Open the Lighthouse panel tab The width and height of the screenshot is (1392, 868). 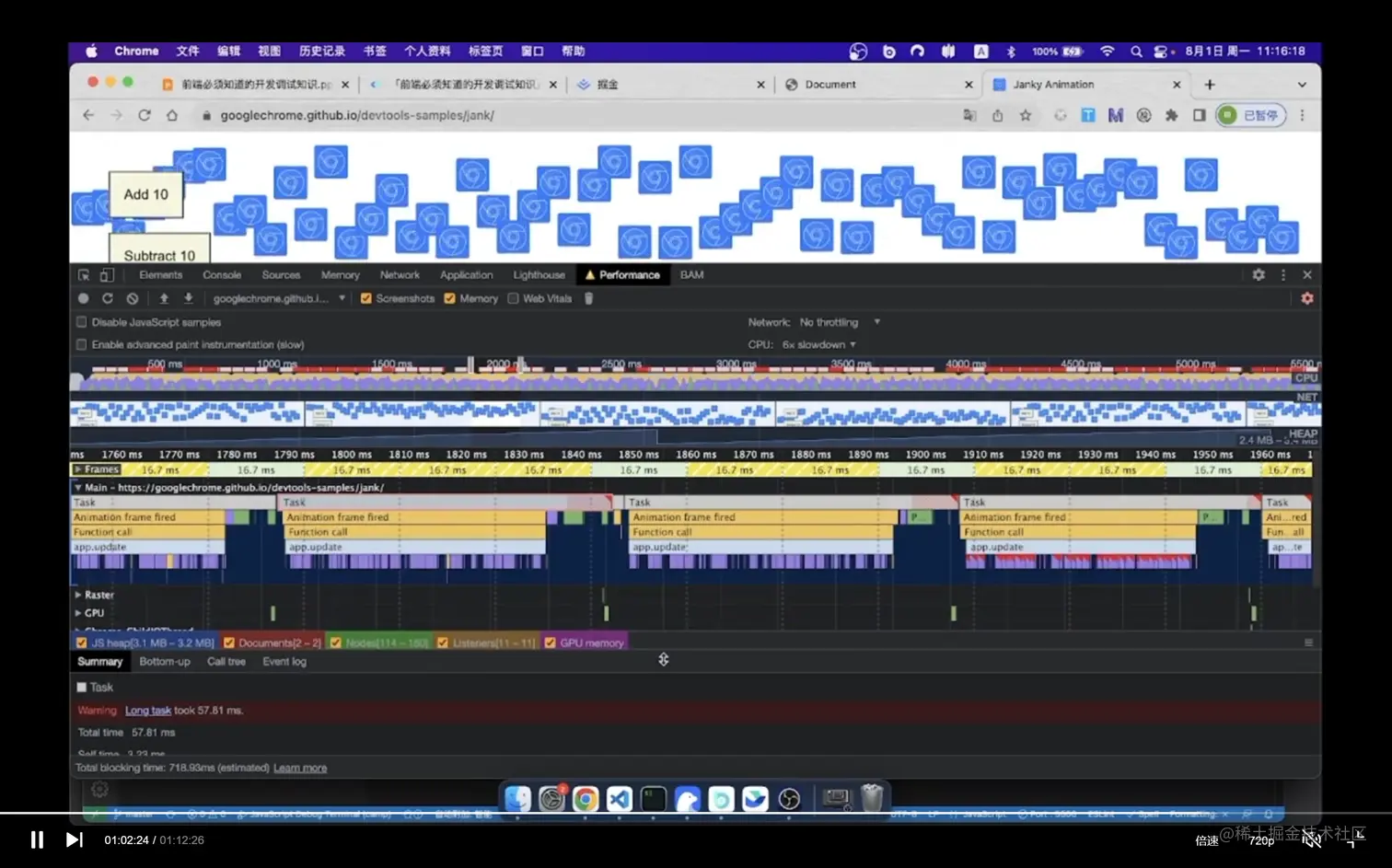[x=539, y=274]
